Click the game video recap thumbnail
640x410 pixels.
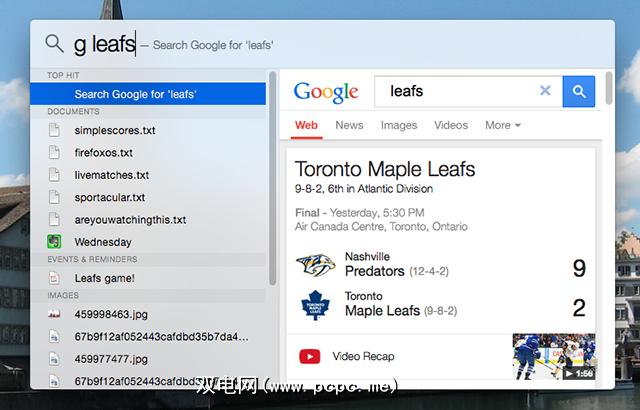point(553,357)
